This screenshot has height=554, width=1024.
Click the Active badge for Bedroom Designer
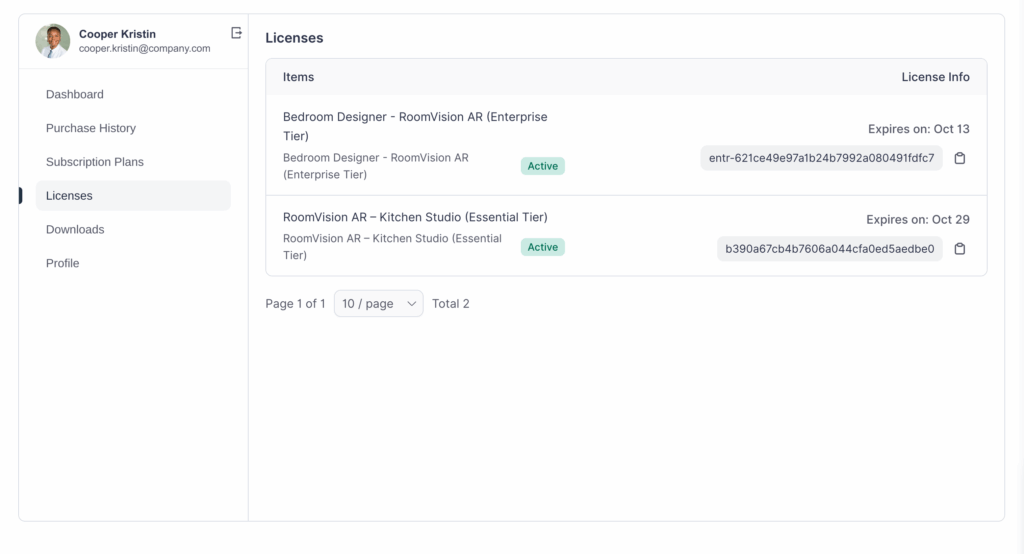(542, 166)
